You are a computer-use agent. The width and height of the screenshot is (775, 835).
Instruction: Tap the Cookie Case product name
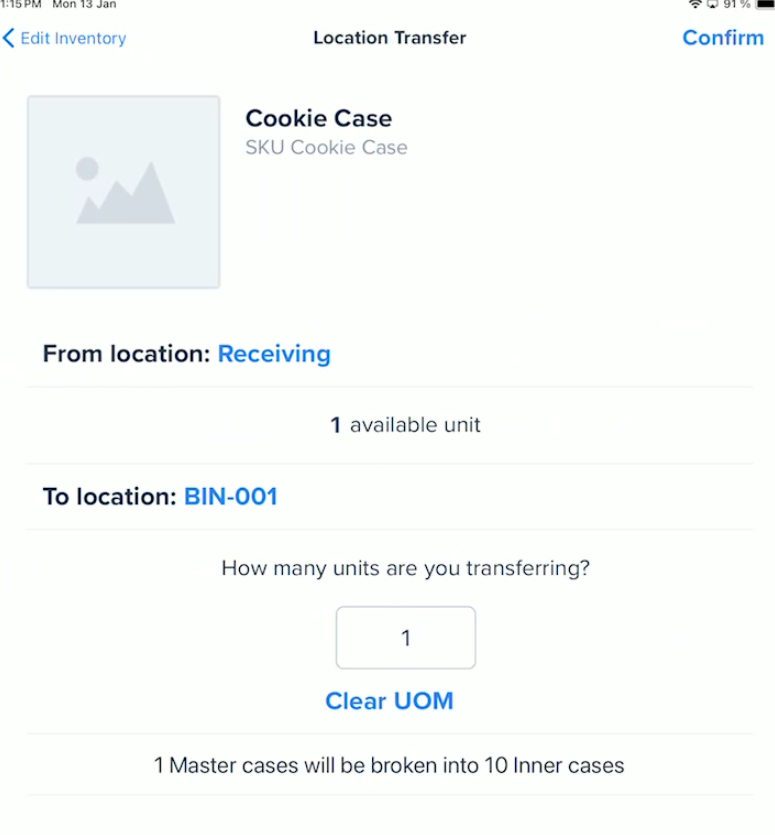[319, 118]
